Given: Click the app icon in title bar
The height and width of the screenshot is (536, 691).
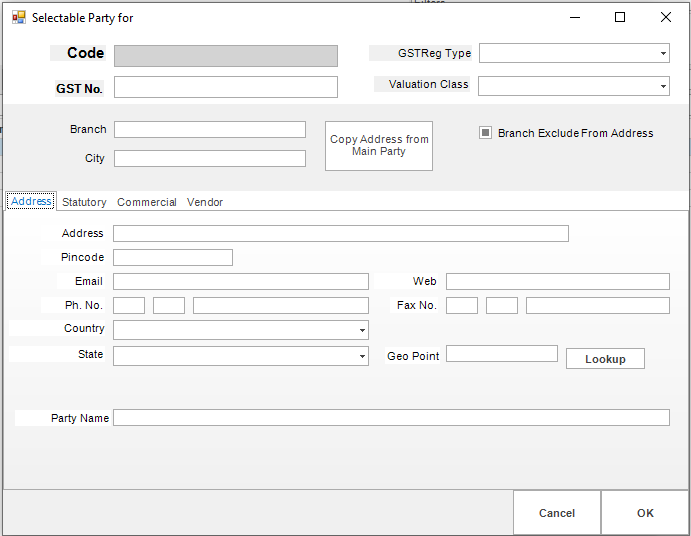Looking at the screenshot, I should 18,18.
